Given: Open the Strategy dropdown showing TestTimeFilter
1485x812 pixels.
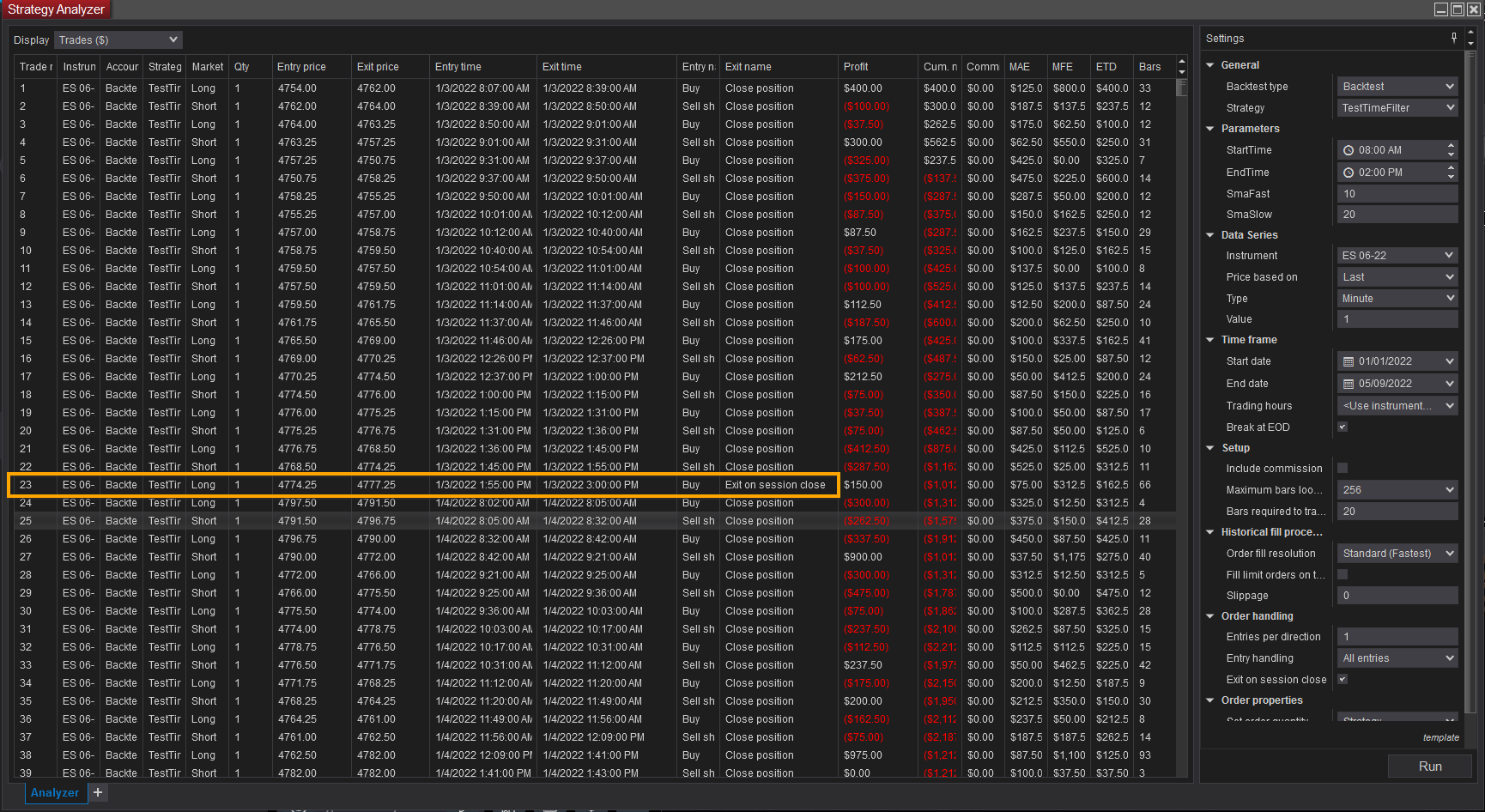Looking at the screenshot, I should [x=1397, y=108].
